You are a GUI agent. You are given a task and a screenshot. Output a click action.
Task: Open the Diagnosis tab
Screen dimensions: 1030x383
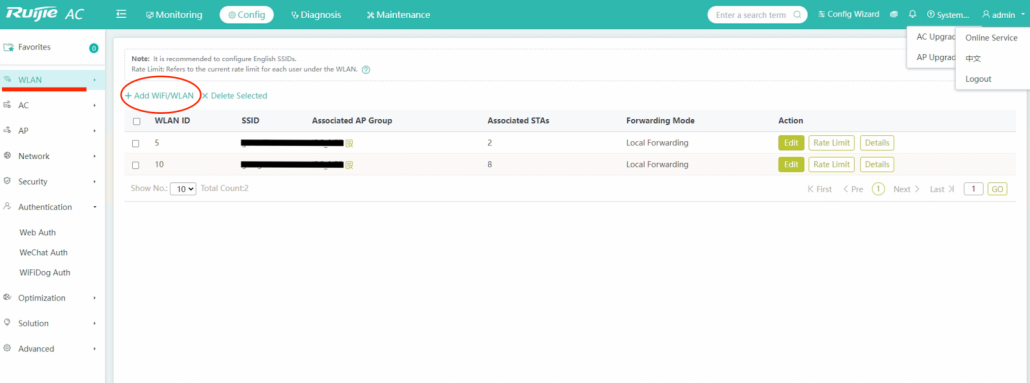(x=316, y=14)
